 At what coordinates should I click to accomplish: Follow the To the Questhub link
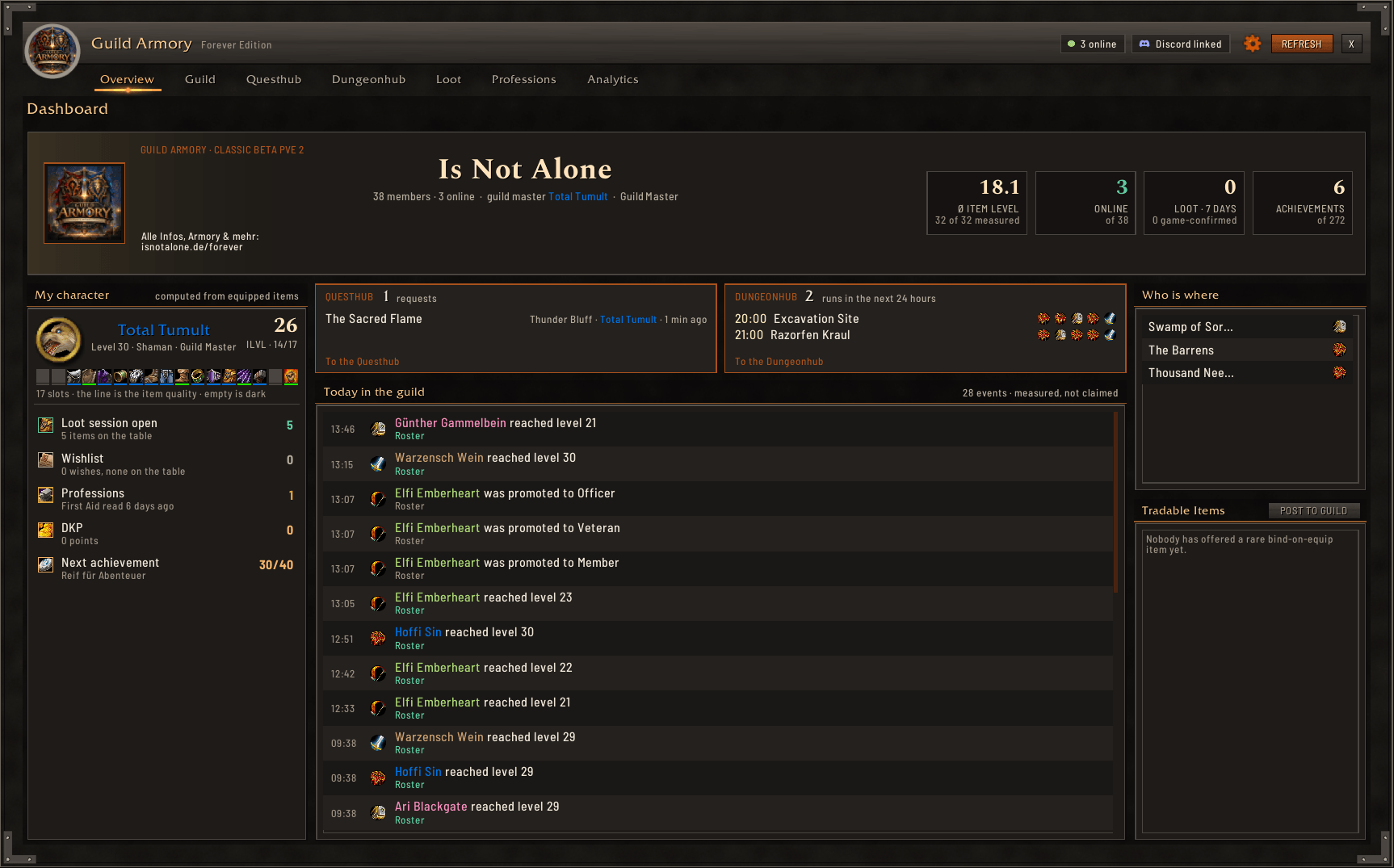pos(362,362)
